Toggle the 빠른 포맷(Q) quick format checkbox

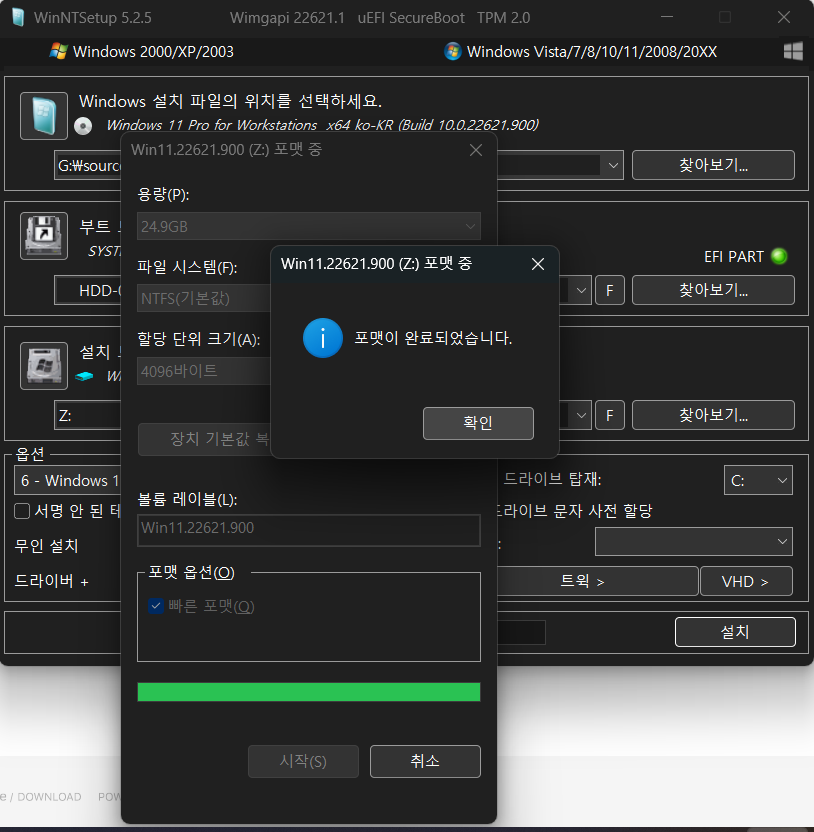(156, 606)
